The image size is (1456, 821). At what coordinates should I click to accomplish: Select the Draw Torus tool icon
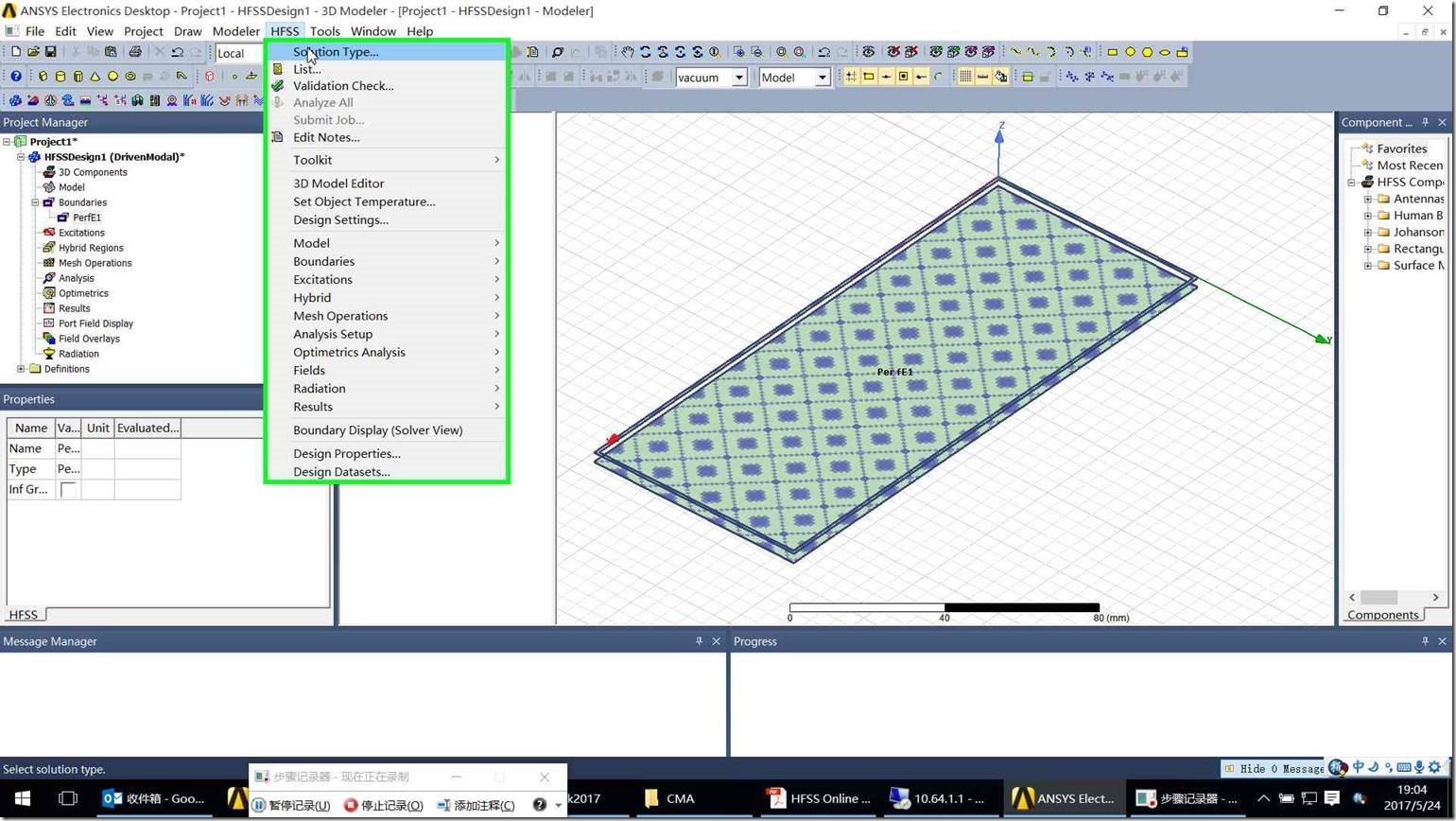pos(130,76)
